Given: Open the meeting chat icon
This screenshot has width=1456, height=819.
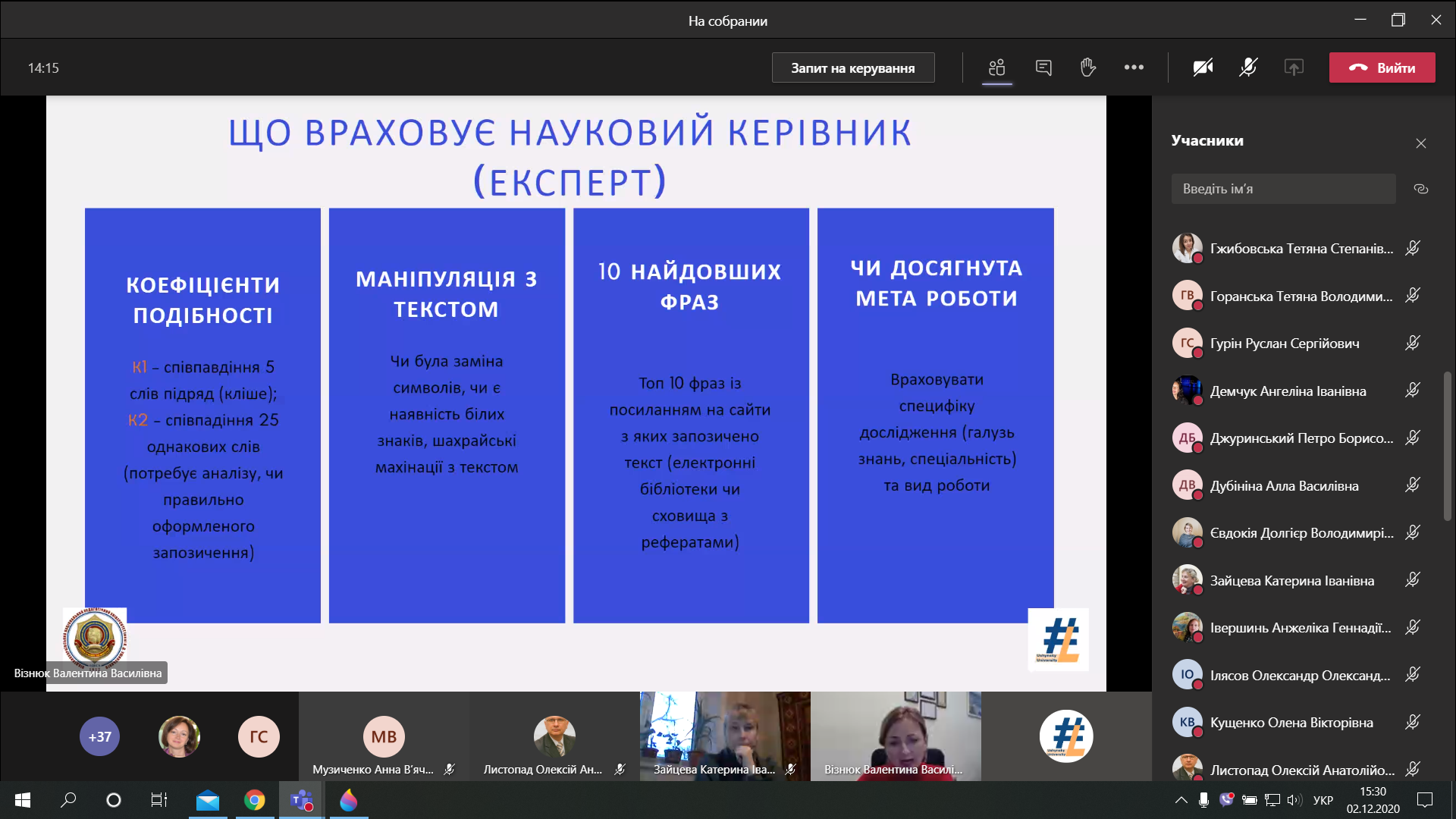Looking at the screenshot, I should 1043,67.
